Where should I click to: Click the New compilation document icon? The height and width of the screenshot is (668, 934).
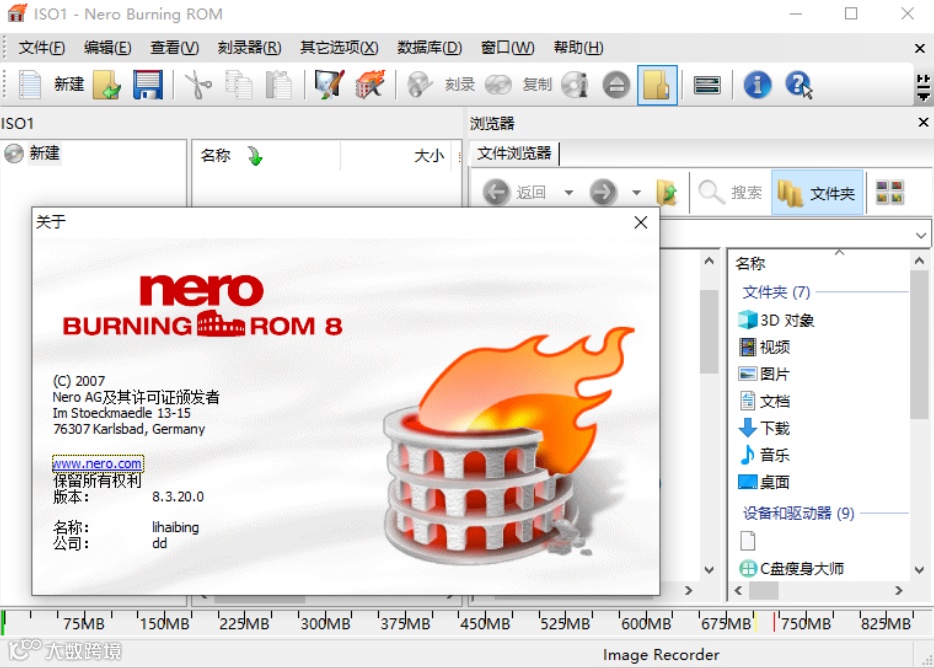[x=29, y=85]
